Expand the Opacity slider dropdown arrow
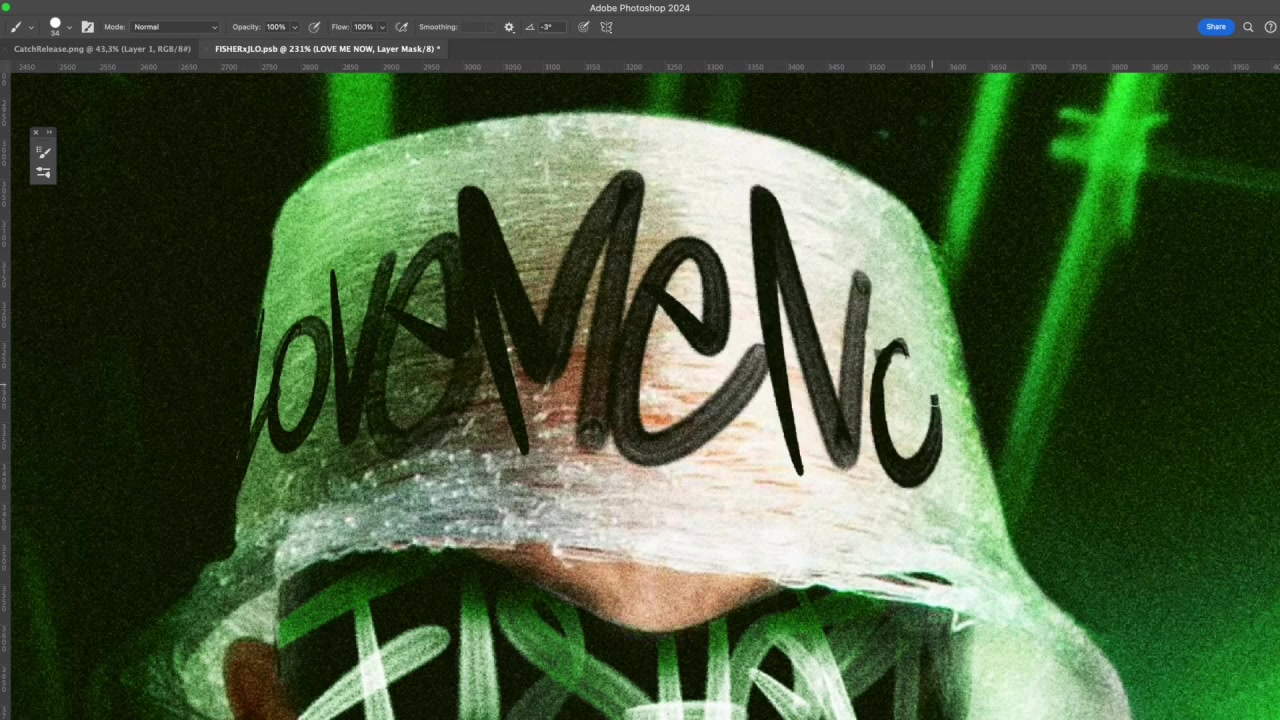 point(294,27)
